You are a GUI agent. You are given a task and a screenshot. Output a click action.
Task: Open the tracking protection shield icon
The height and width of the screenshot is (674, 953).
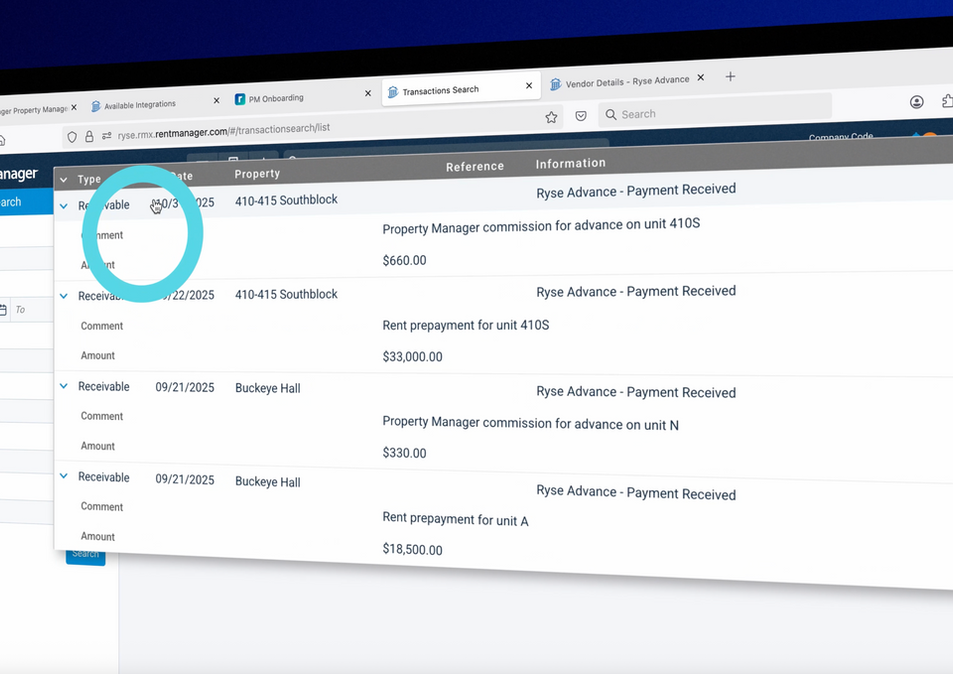coord(70,135)
